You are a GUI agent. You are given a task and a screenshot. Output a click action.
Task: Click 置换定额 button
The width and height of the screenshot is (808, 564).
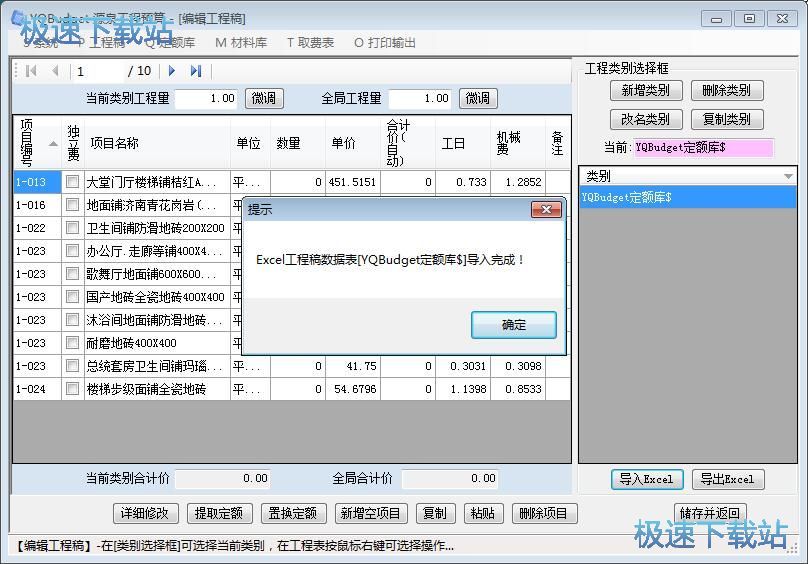[293, 513]
